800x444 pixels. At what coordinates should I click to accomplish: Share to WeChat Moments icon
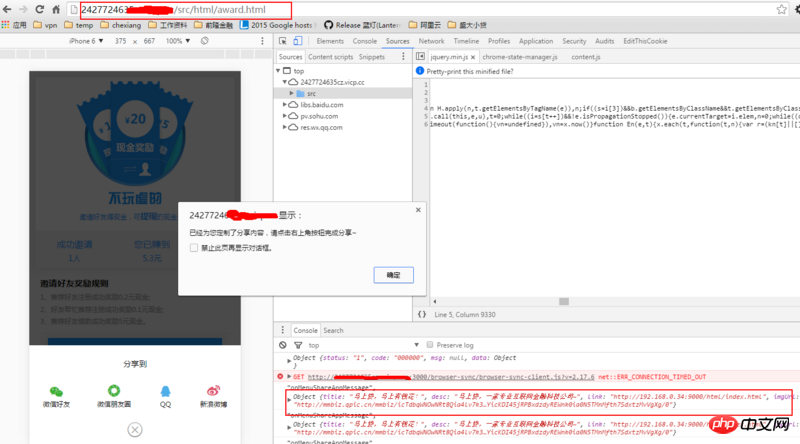(x=114, y=391)
